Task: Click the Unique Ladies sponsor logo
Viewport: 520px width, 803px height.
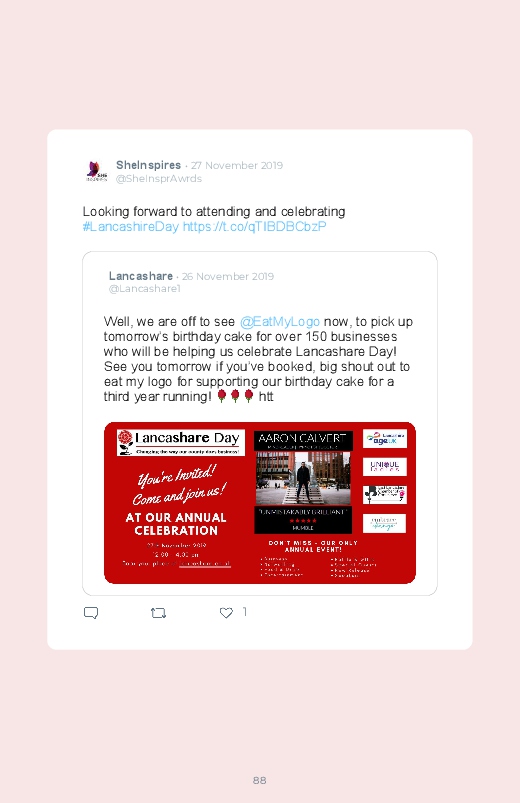Action: (x=385, y=467)
